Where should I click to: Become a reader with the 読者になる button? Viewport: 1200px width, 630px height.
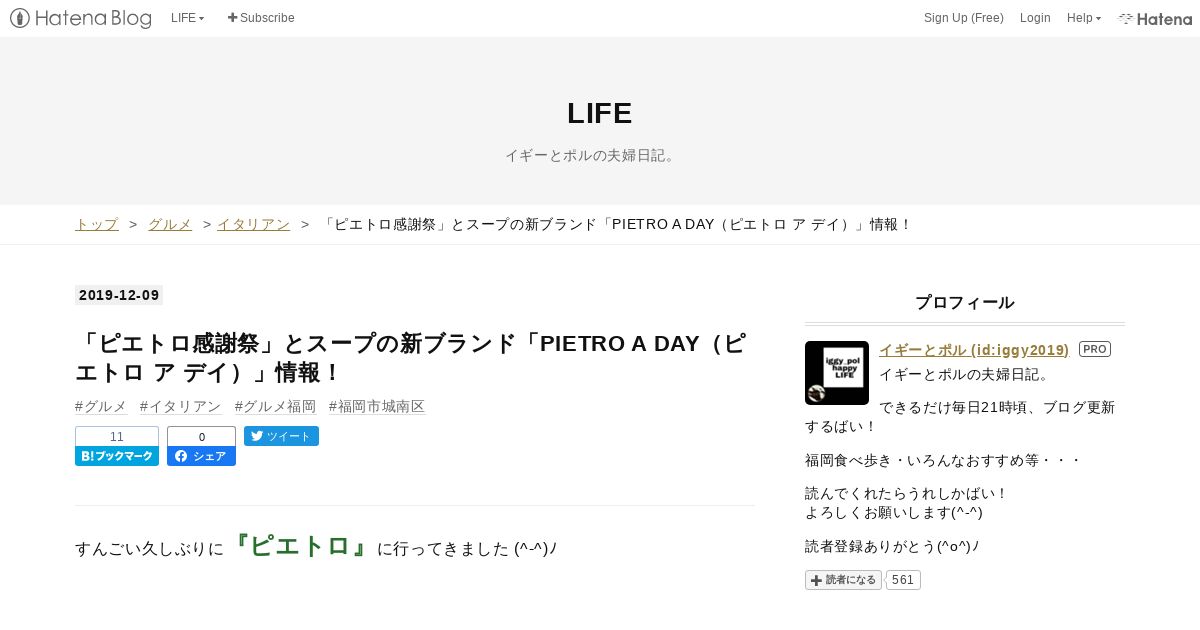tap(843, 580)
